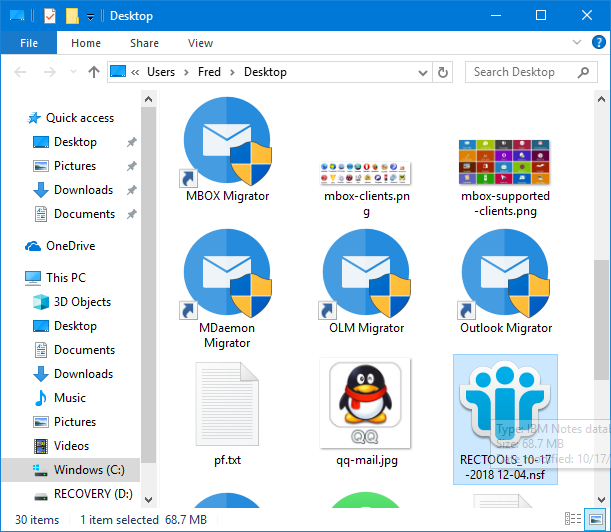Click the Explorer window system icon in title bar
Viewport: 611px width, 532px height.
pos(17,16)
